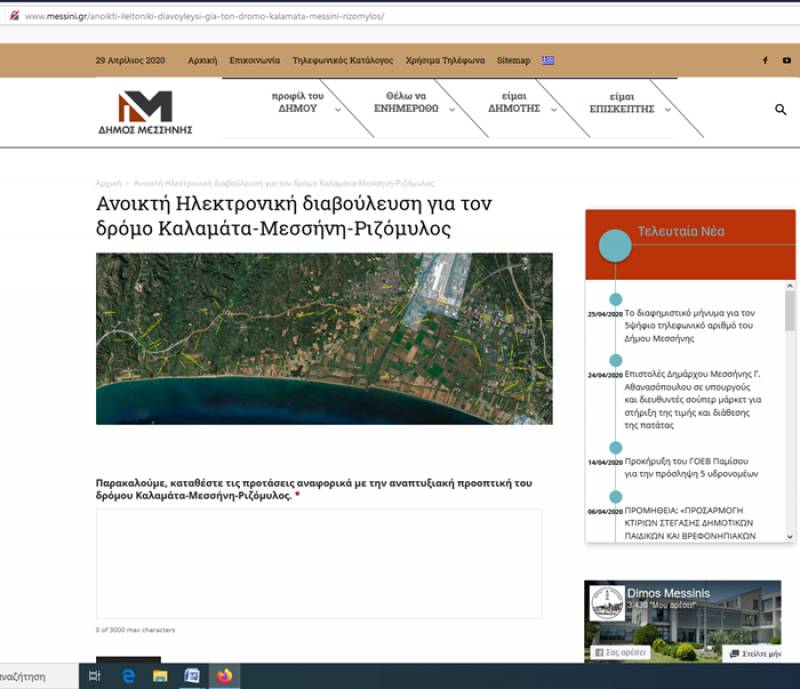Click the Αρχική breadcrumb link
800x689 pixels.
coord(108,184)
